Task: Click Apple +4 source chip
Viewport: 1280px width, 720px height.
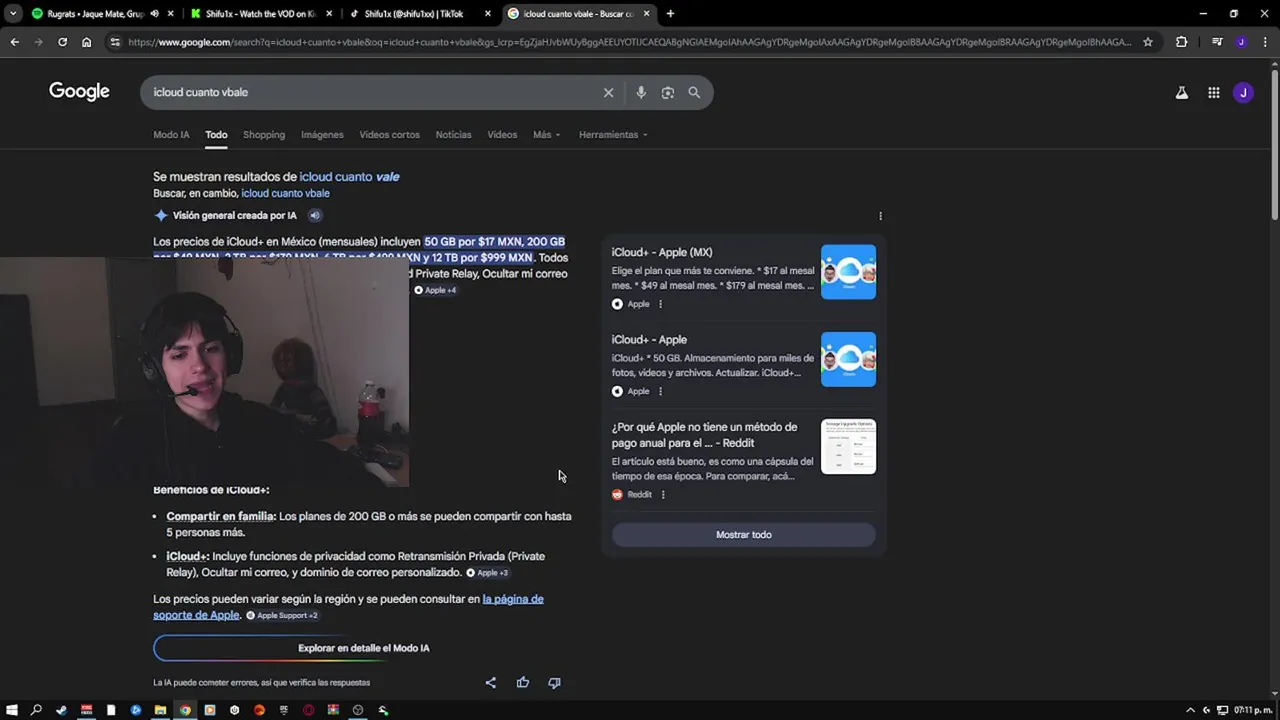Action: pyautogui.click(x=435, y=290)
